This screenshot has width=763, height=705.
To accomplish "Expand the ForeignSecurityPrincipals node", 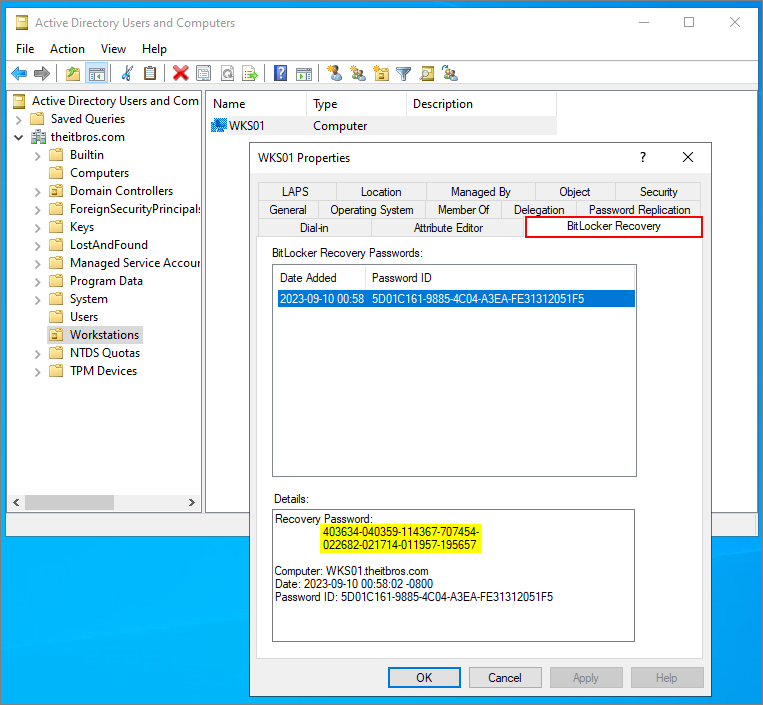I will coord(37,210).
